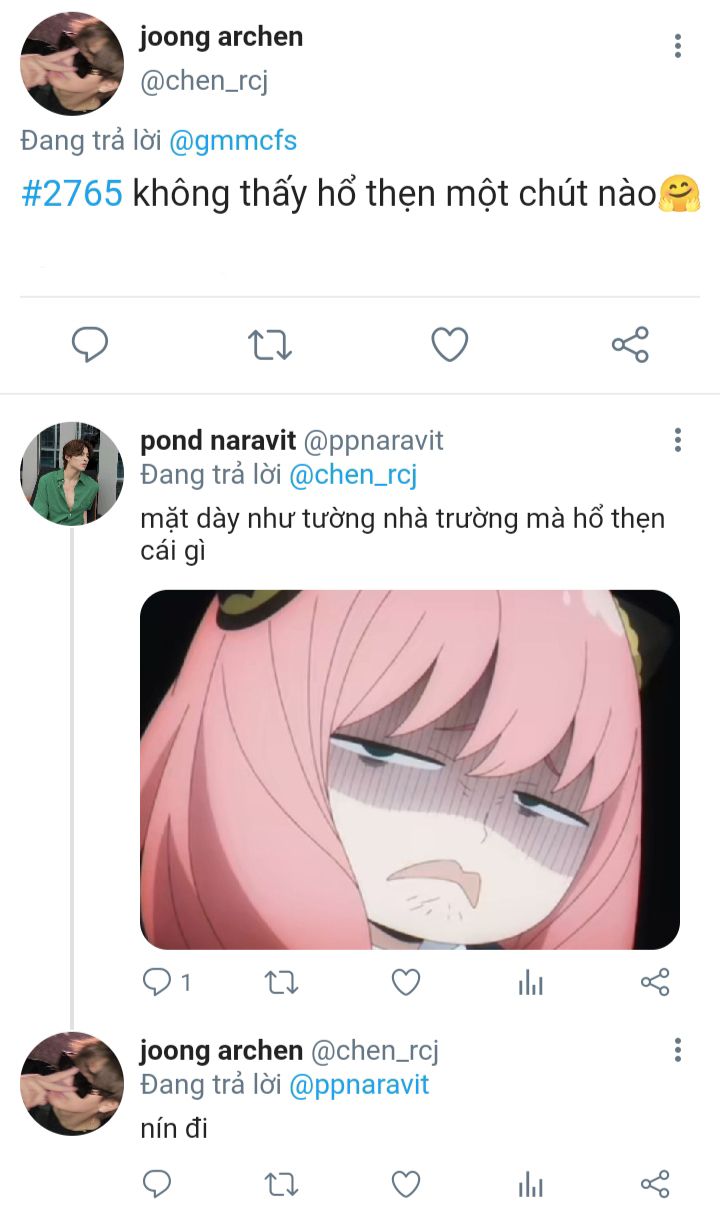
Task: Share pond naravit's reply
Action: (654, 983)
